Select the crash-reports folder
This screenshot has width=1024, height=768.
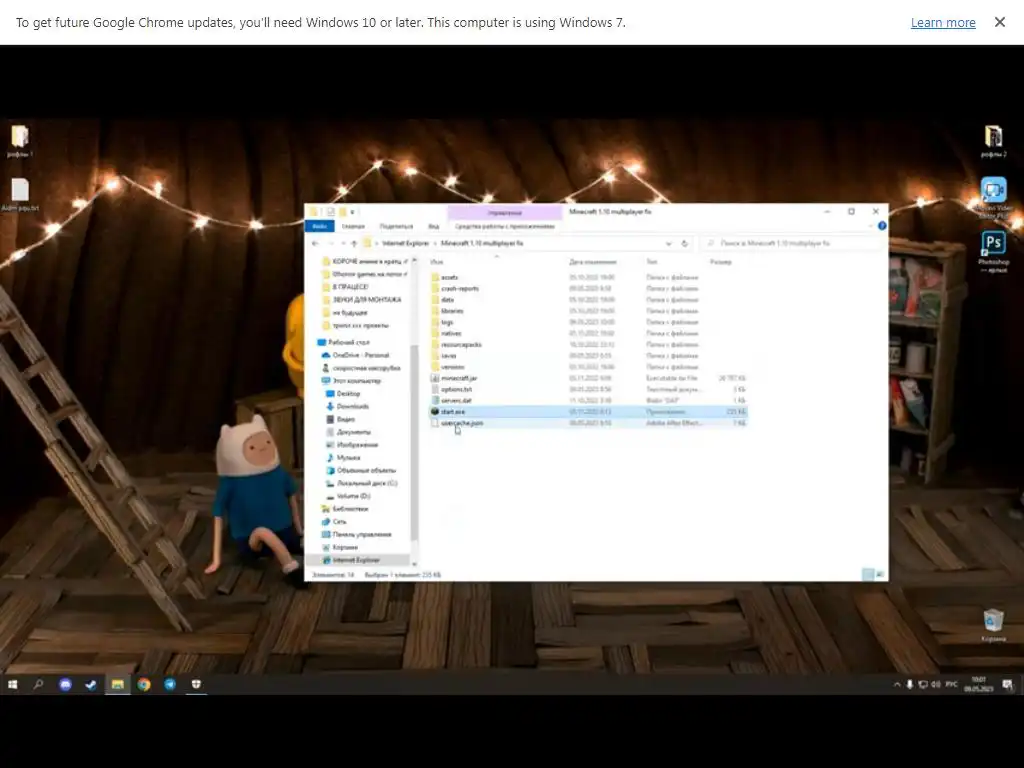[x=460, y=289]
